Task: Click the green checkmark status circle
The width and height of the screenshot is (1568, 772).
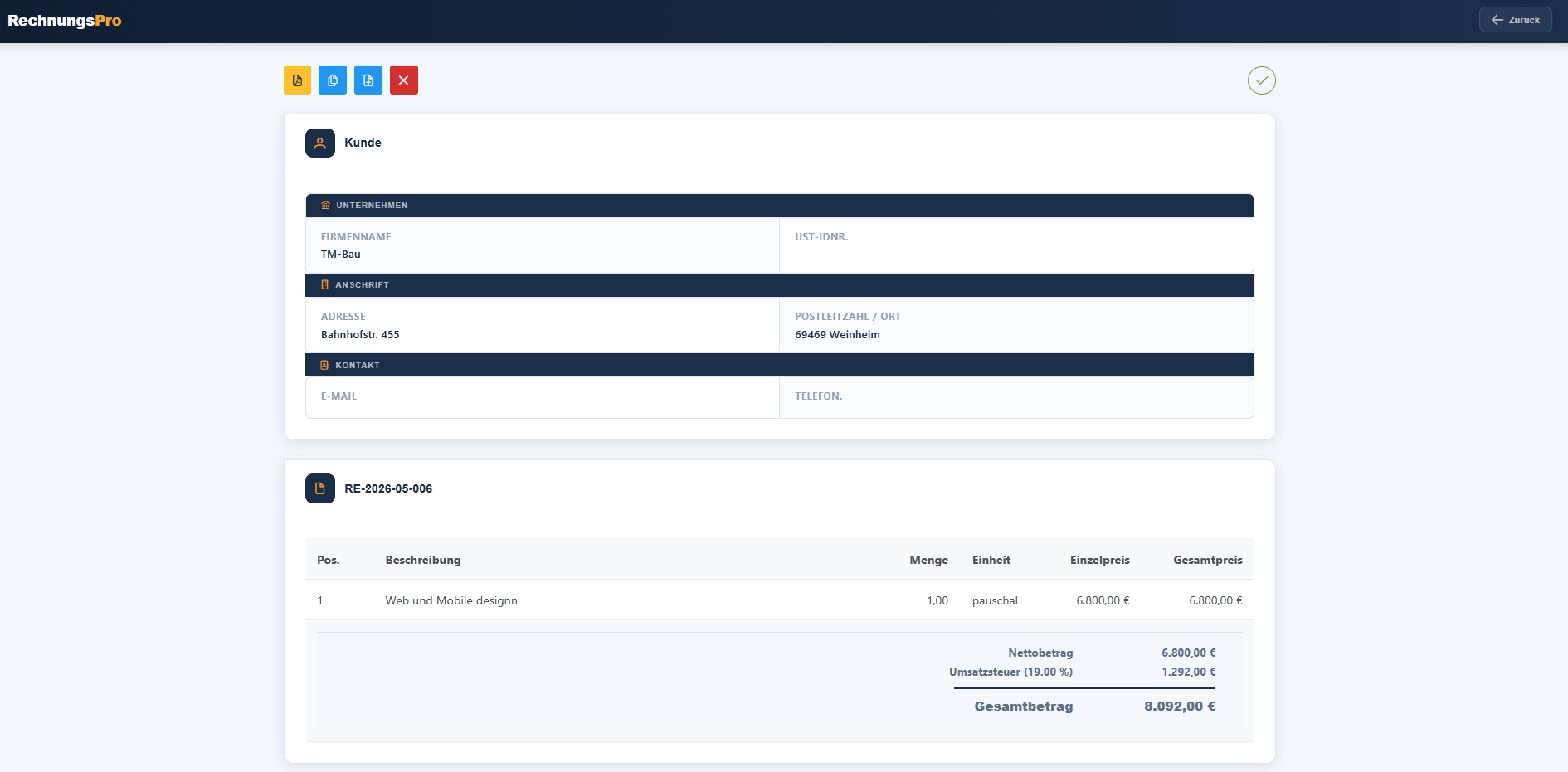Action: 1262,80
